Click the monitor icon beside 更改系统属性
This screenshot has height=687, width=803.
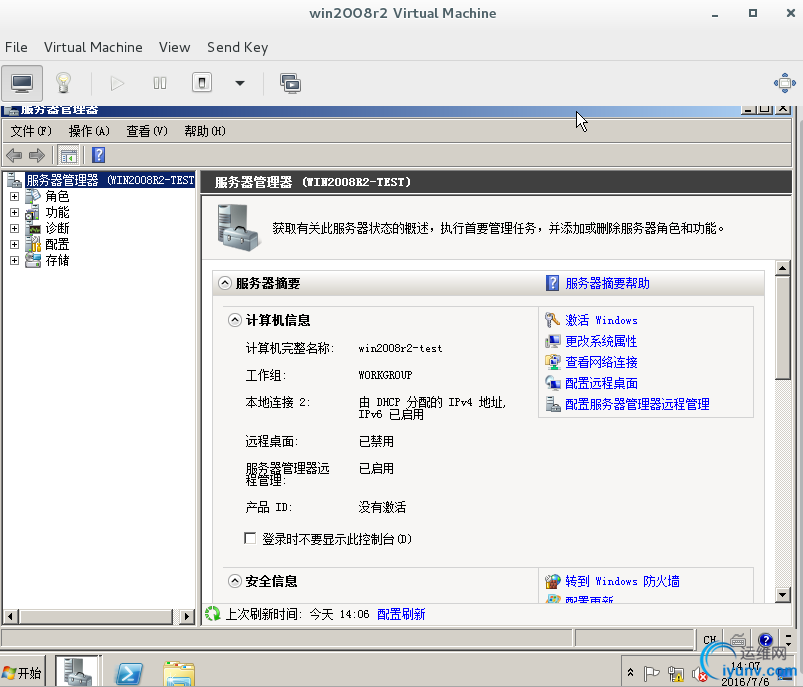tap(553, 341)
